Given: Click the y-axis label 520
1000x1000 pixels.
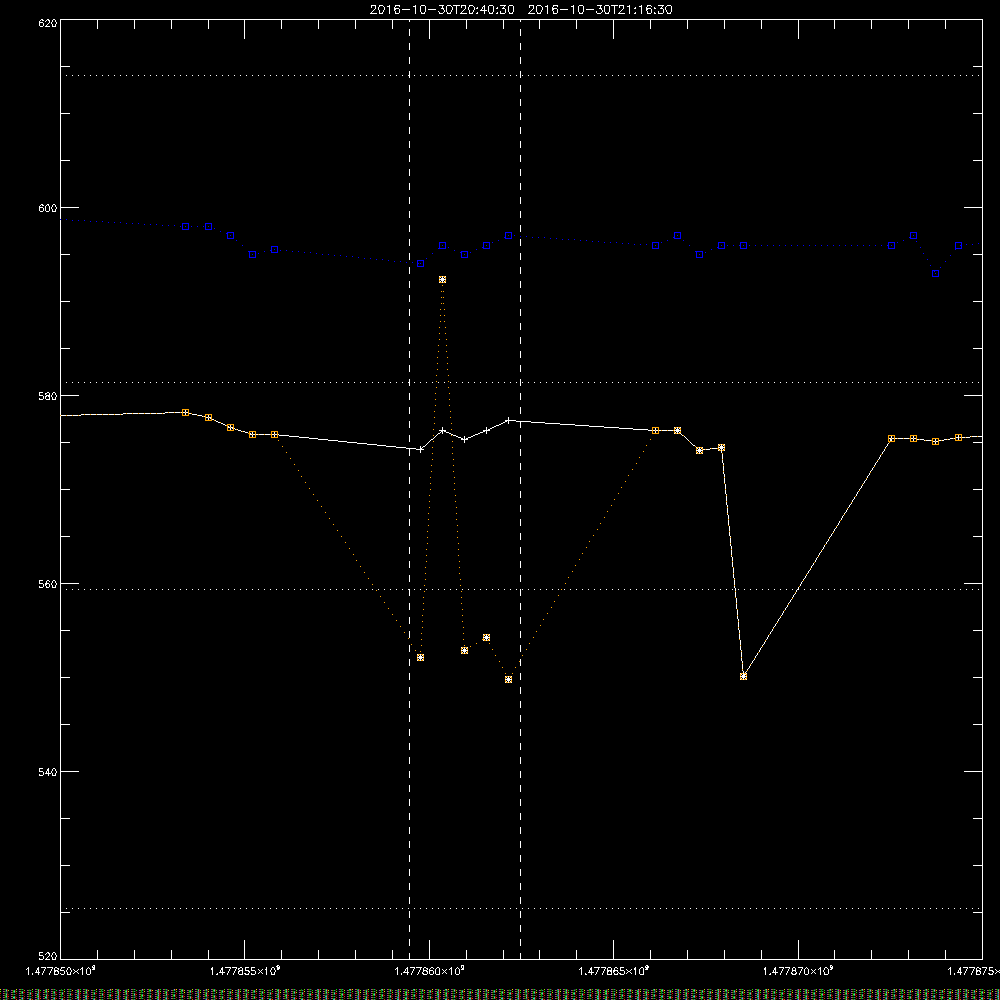Looking at the screenshot, I should (x=48, y=956).
